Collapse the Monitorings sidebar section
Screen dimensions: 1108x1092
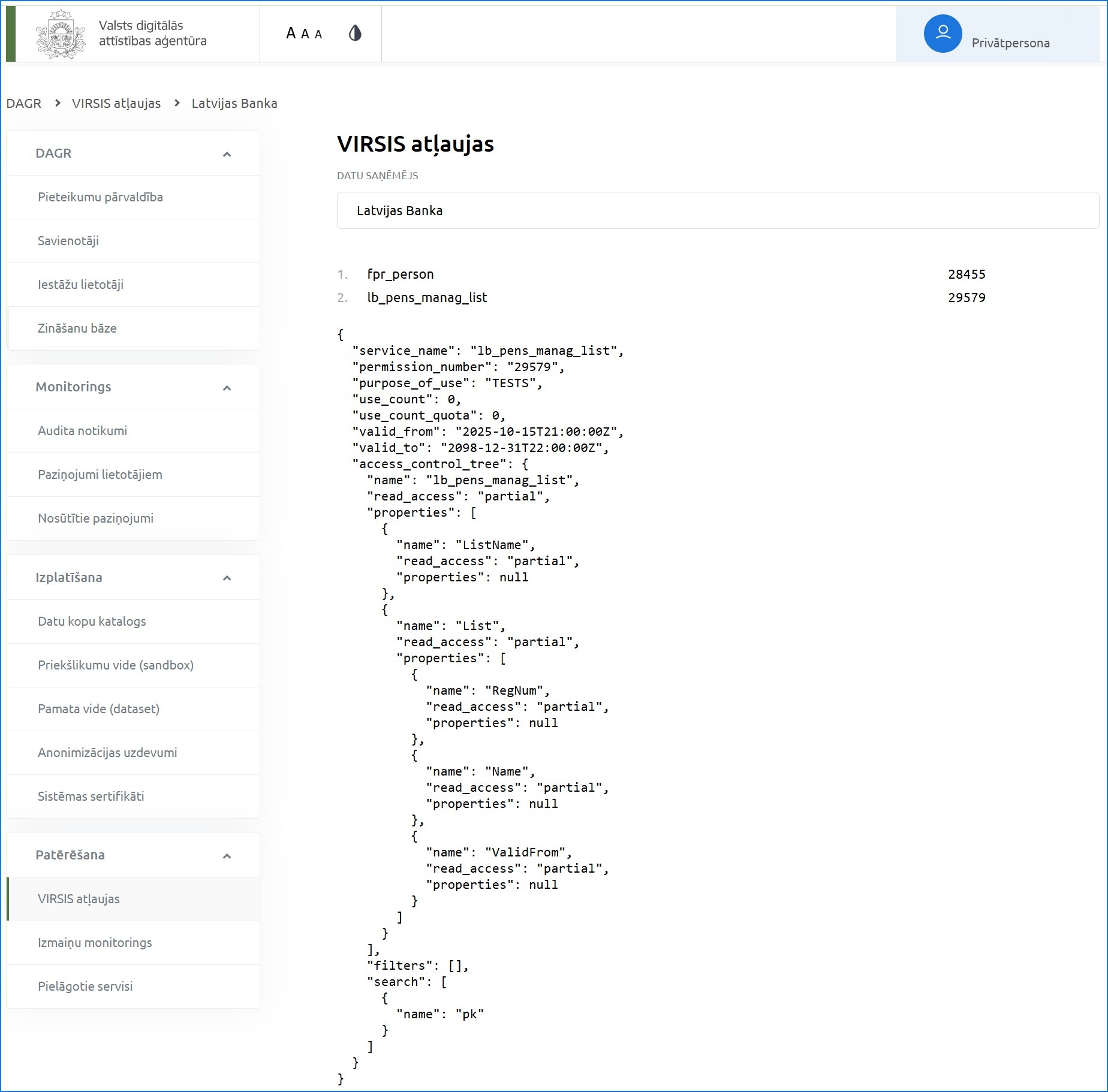(x=227, y=388)
